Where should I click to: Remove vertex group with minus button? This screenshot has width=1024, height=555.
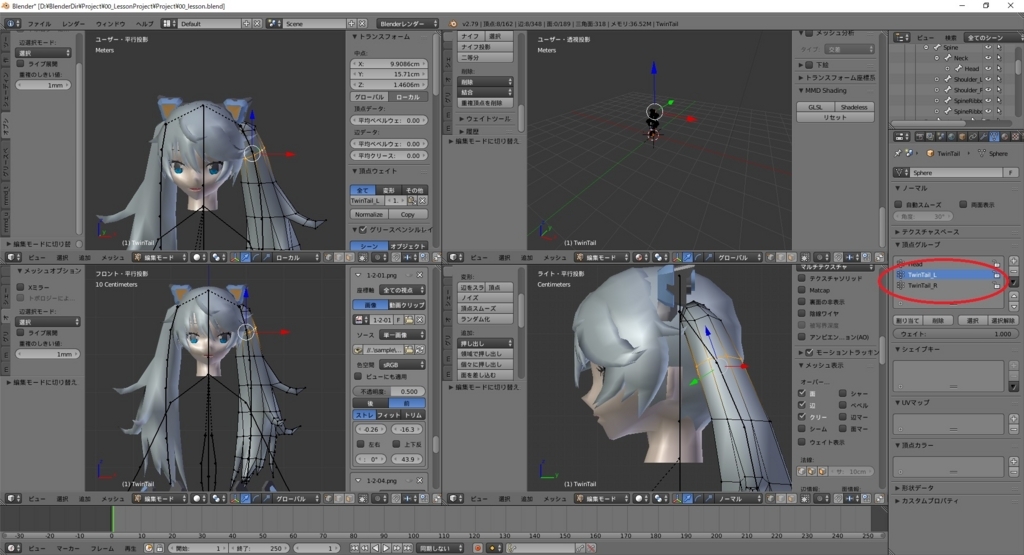click(1014, 271)
